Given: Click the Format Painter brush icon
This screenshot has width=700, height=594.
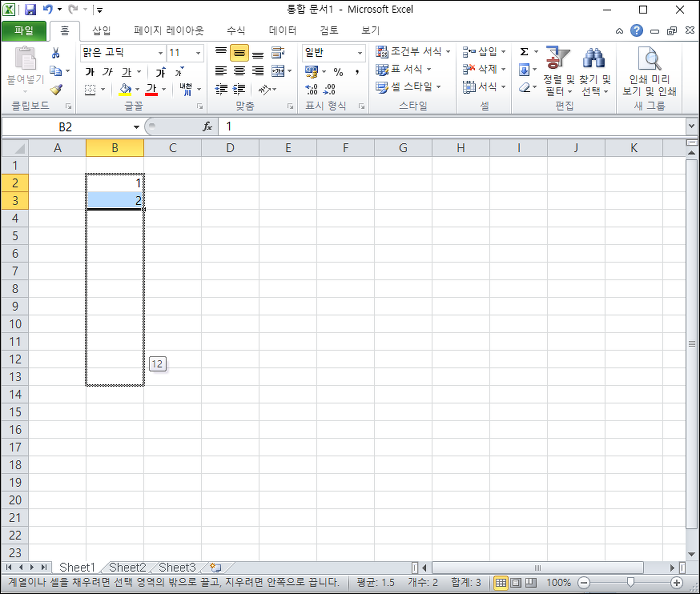Looking at the screenshot, I should pyautogui.click(x=56, y=89).
